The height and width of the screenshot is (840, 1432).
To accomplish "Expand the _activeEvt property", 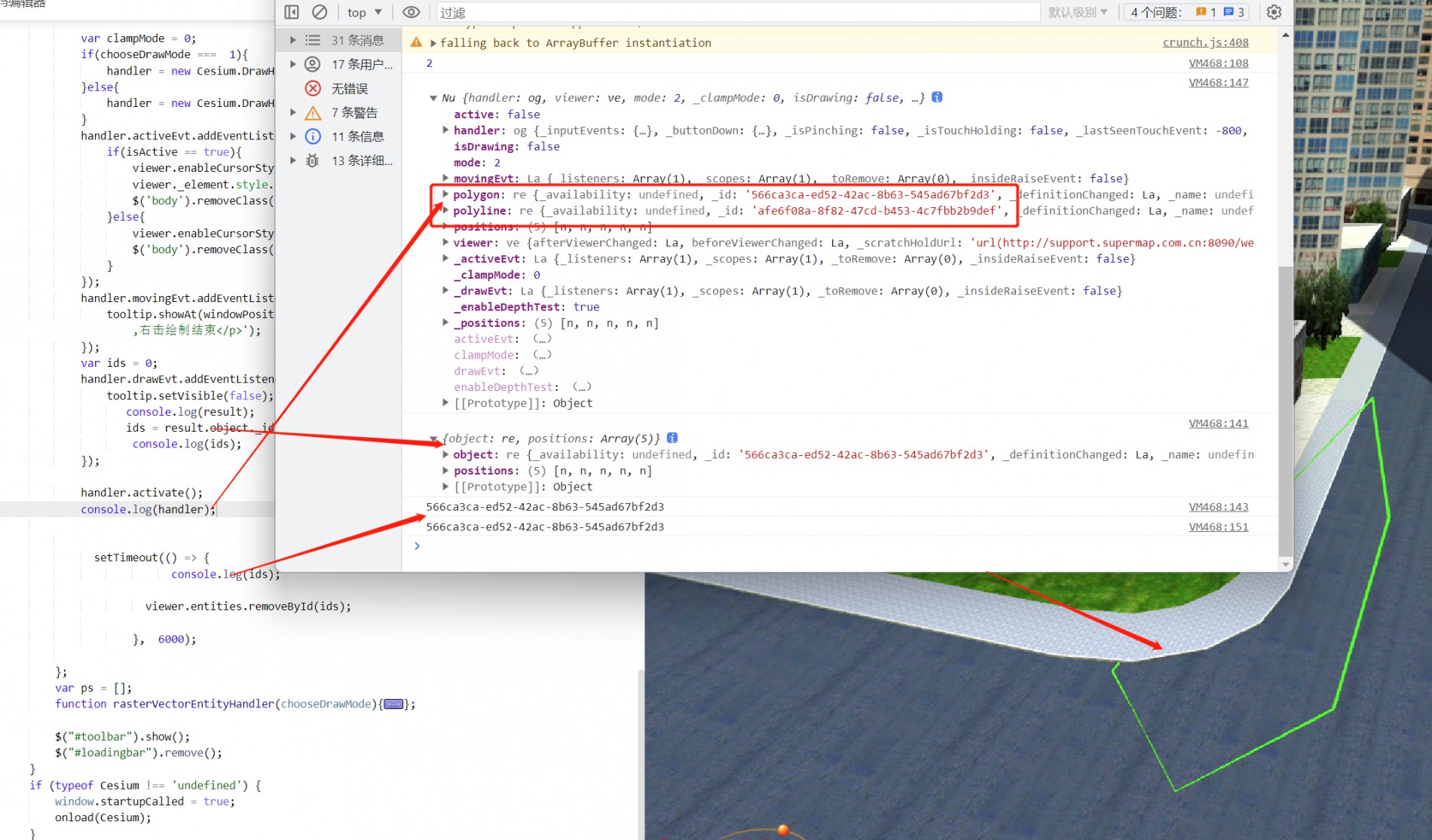I will (445, 258).
